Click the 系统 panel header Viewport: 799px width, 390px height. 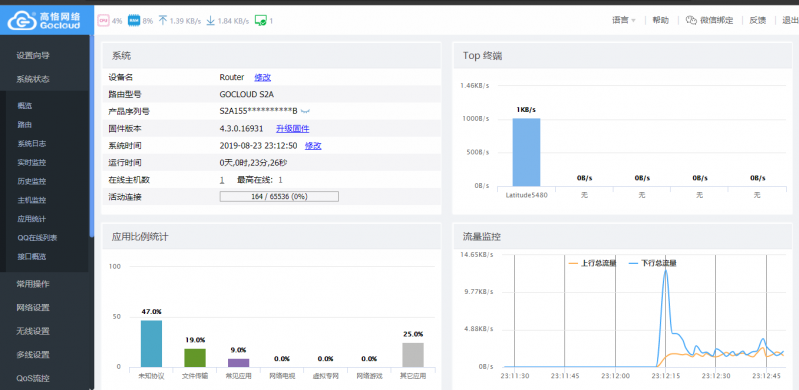272,56
